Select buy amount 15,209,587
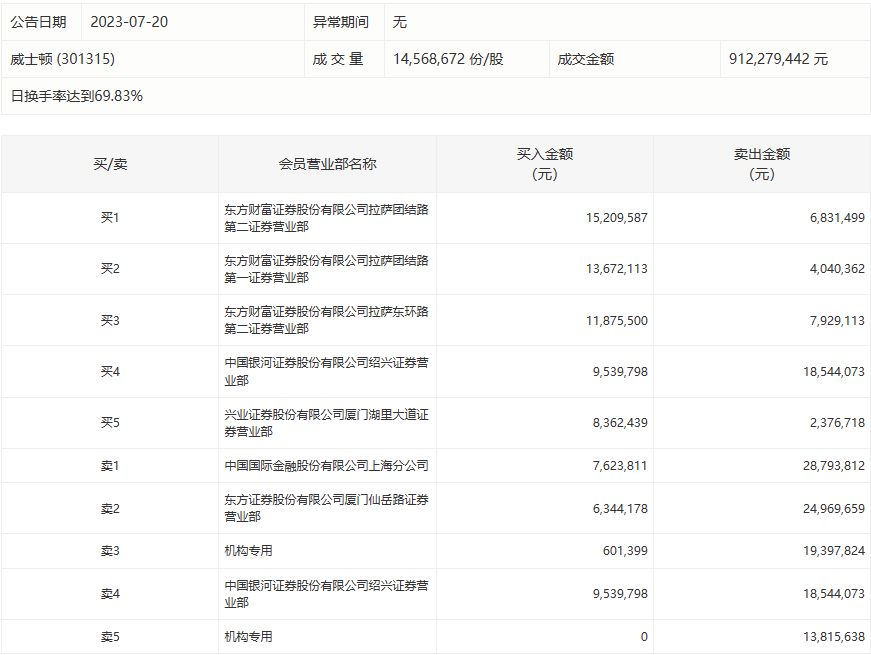 (617, 218)
